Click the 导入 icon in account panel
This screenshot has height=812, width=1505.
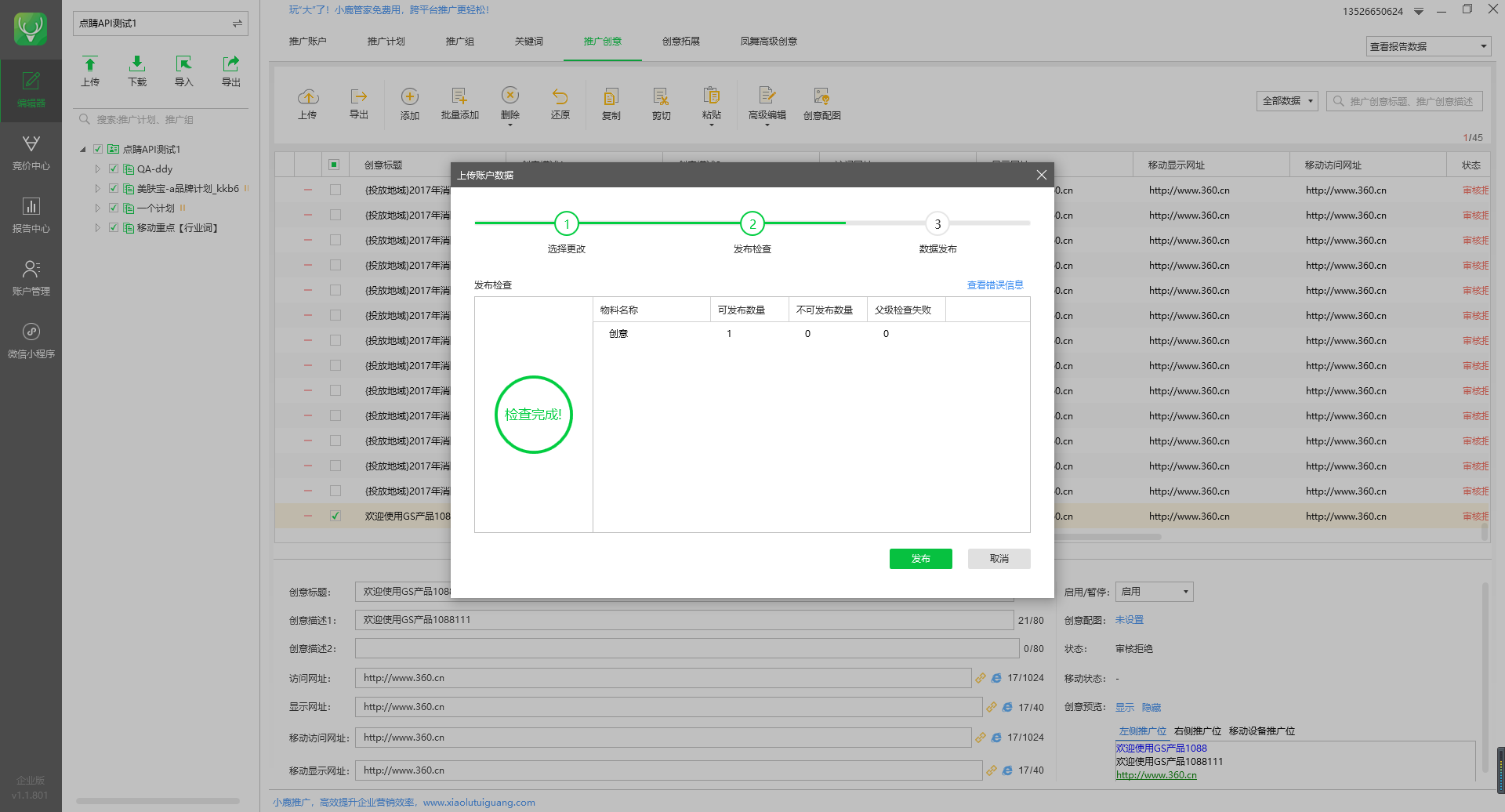(x=183, y=71)
